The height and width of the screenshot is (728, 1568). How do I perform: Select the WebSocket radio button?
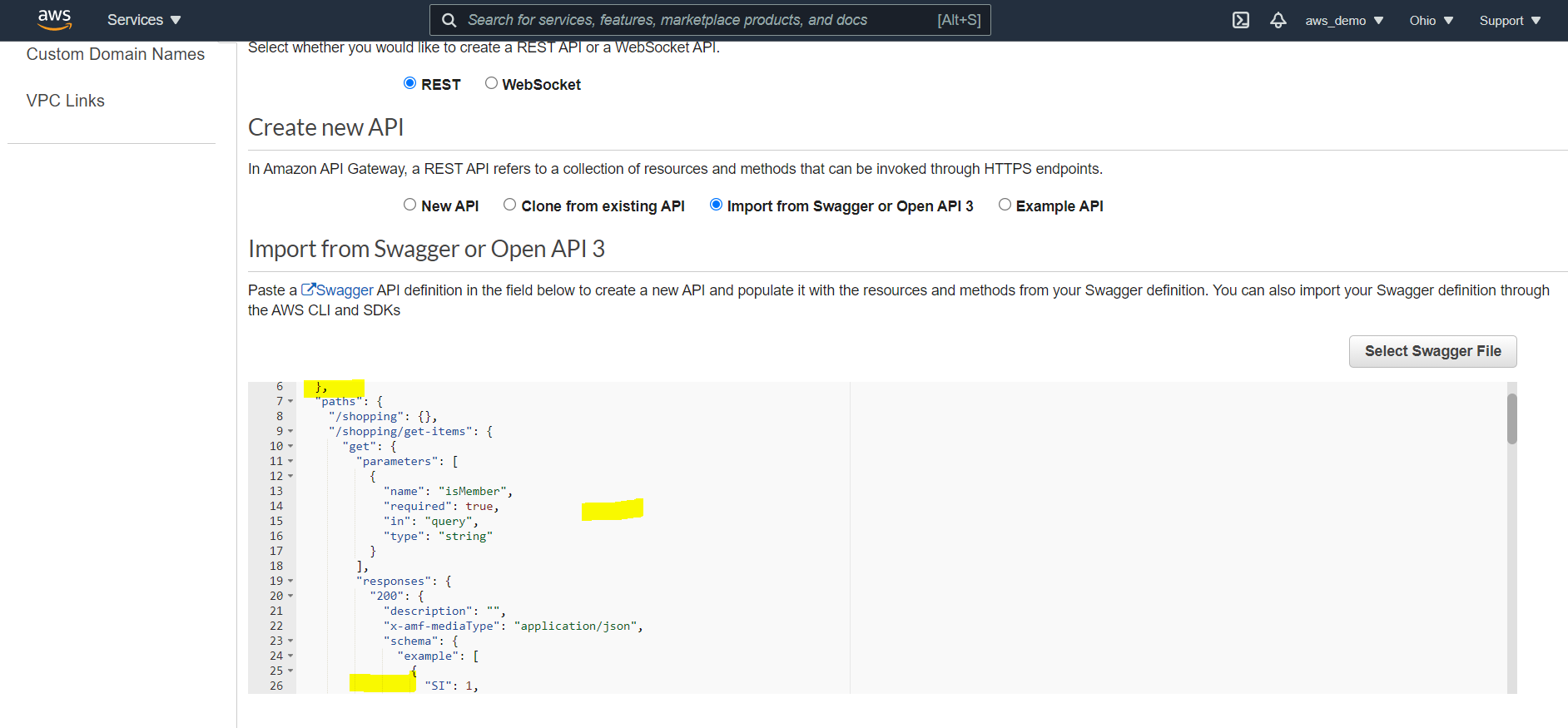pyautogui.click(x=491, y=83)
